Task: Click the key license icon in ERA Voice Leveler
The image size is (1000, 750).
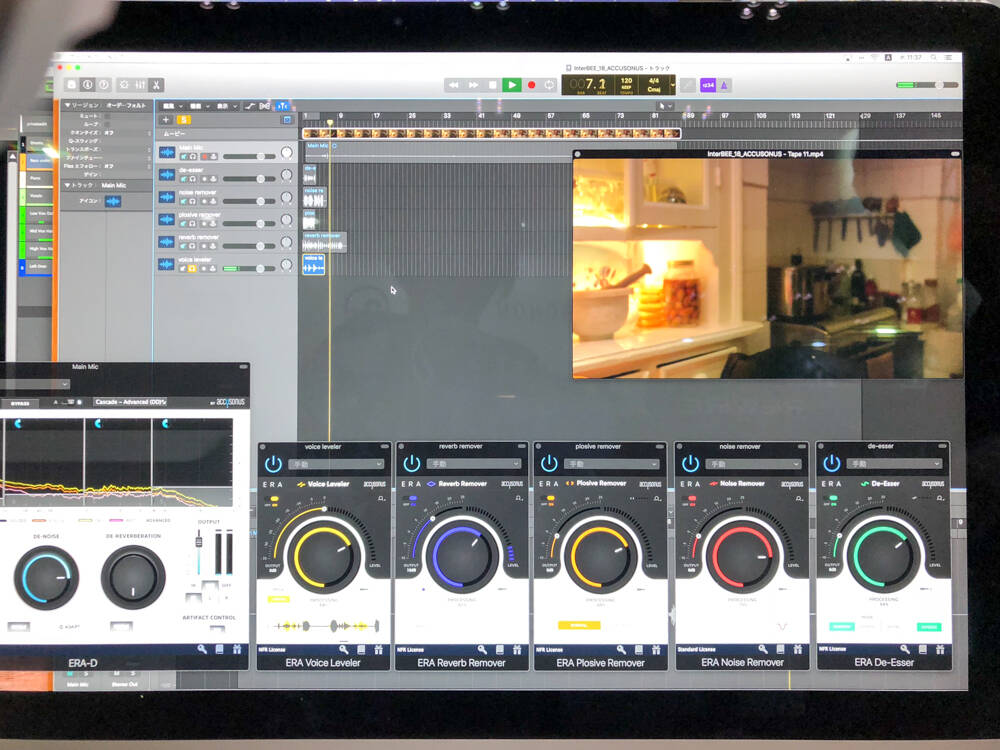Action: pos(344,649)
